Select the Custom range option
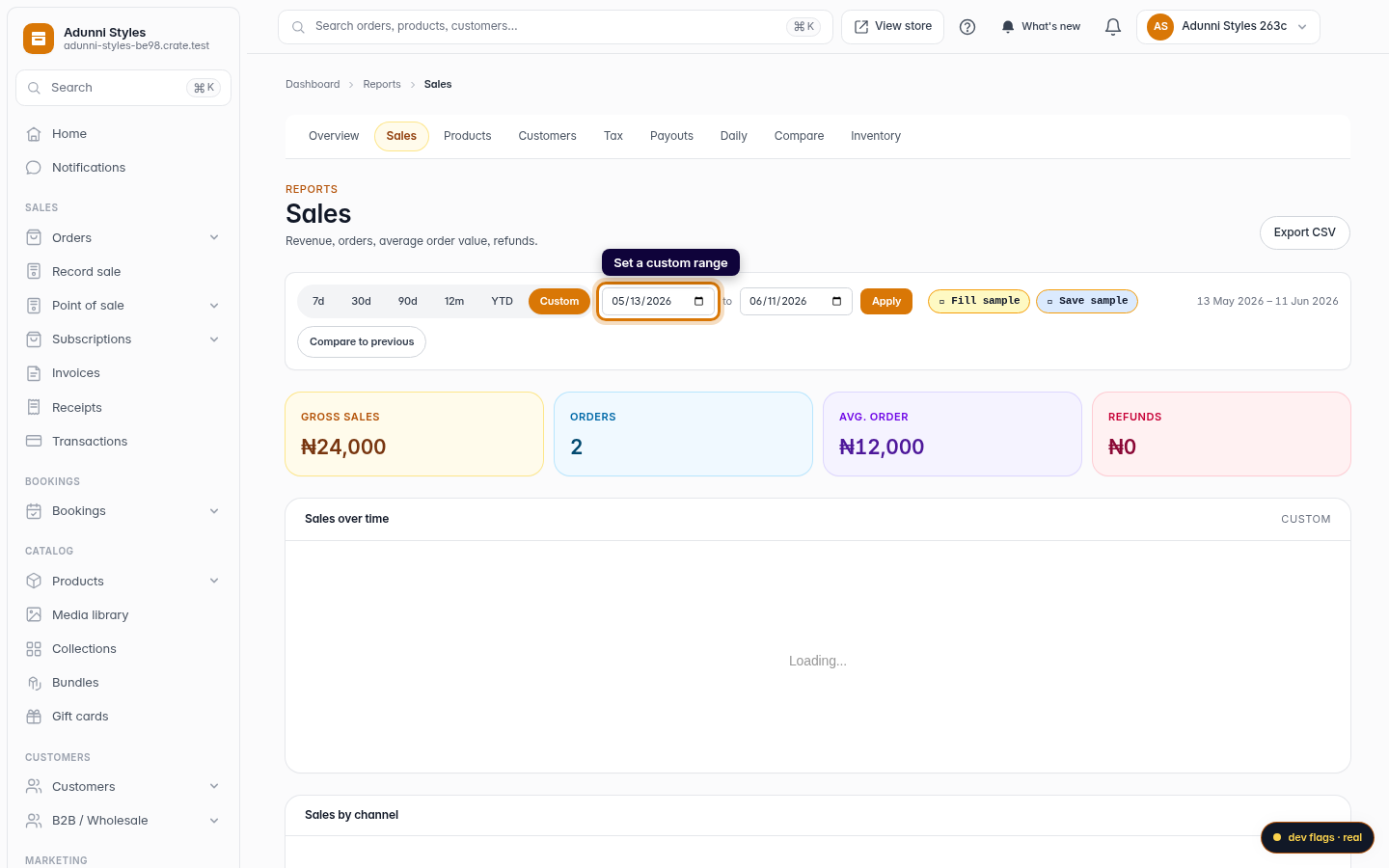The image size is (1389, 868). tap(559, 302)
